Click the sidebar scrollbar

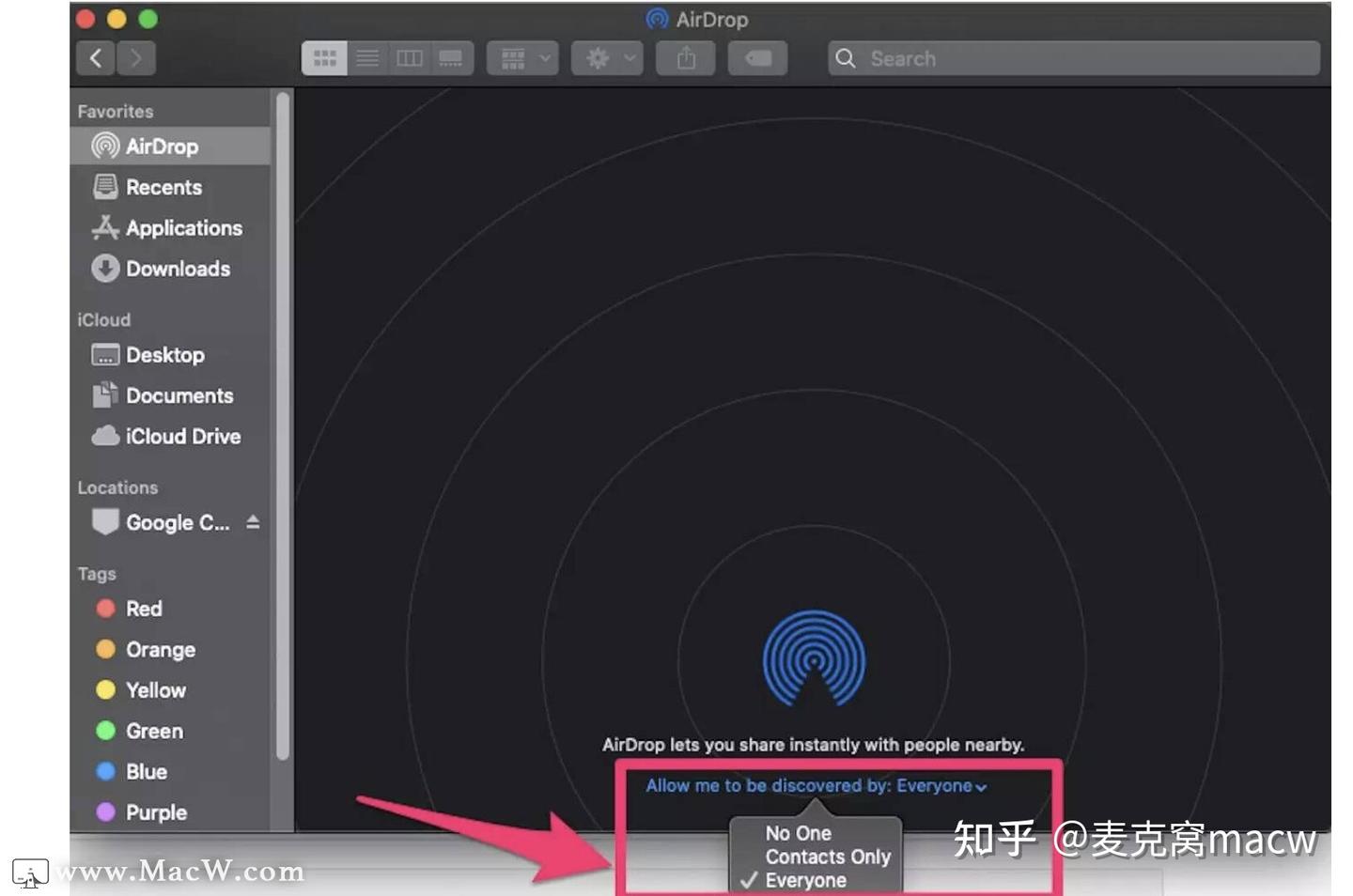(x=283, y=427)
